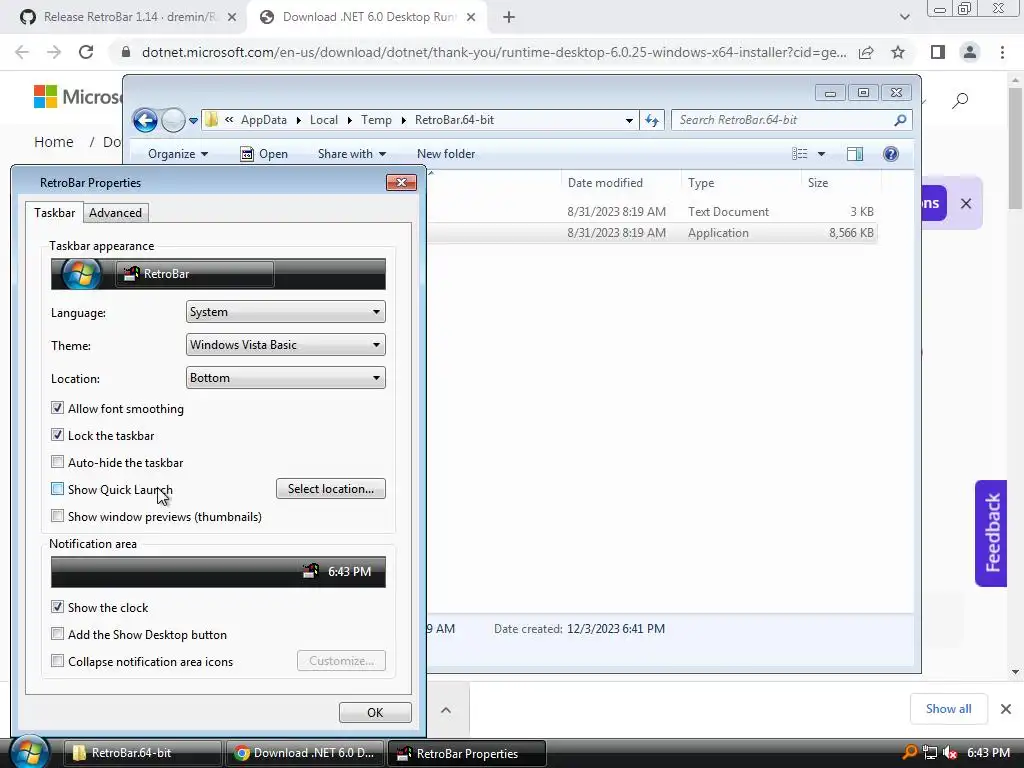Screen dimensions: 1024x768
Task: Enable Show Quick Launch checkbox
Action: point(57,489)
